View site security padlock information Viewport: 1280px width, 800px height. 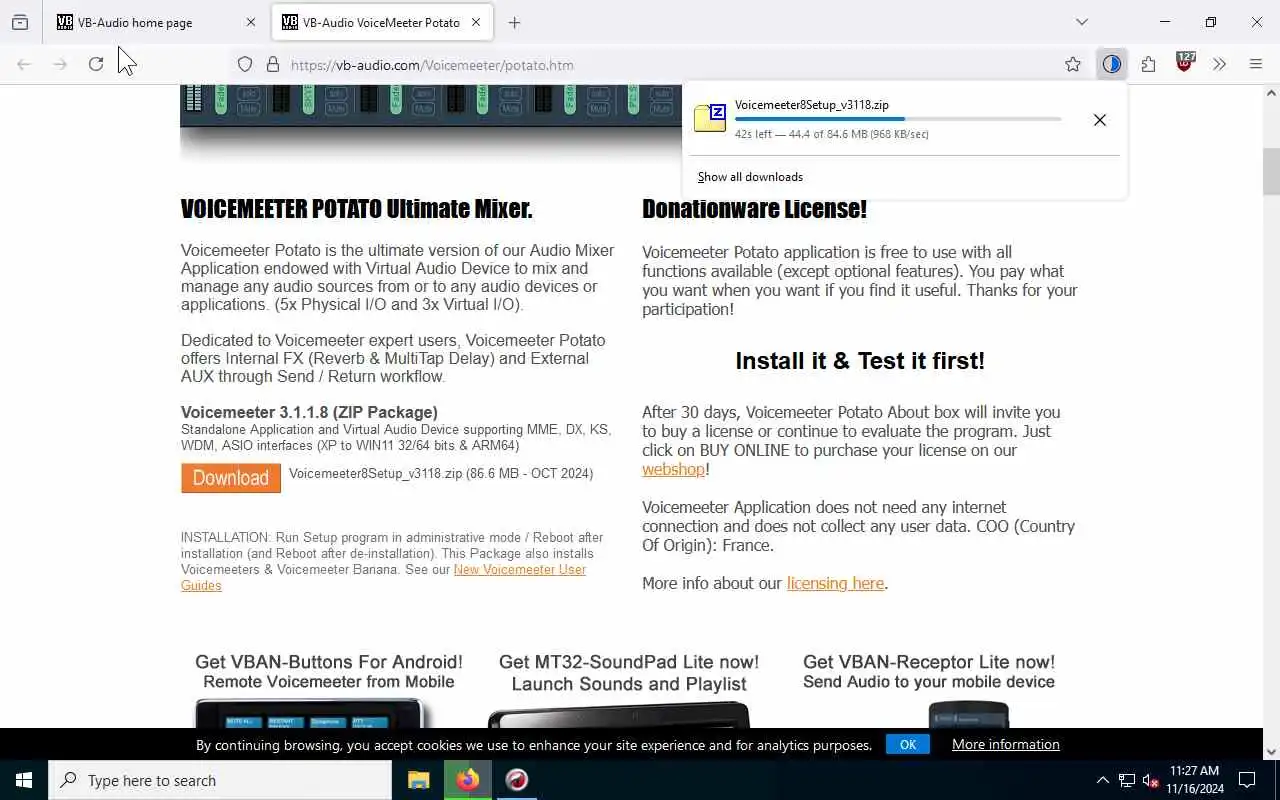click(272, 64)
